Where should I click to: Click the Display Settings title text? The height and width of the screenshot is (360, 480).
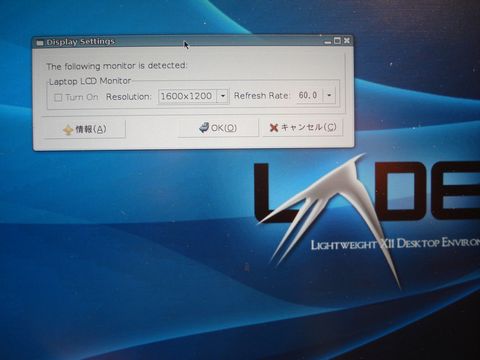tap(81, 42)
